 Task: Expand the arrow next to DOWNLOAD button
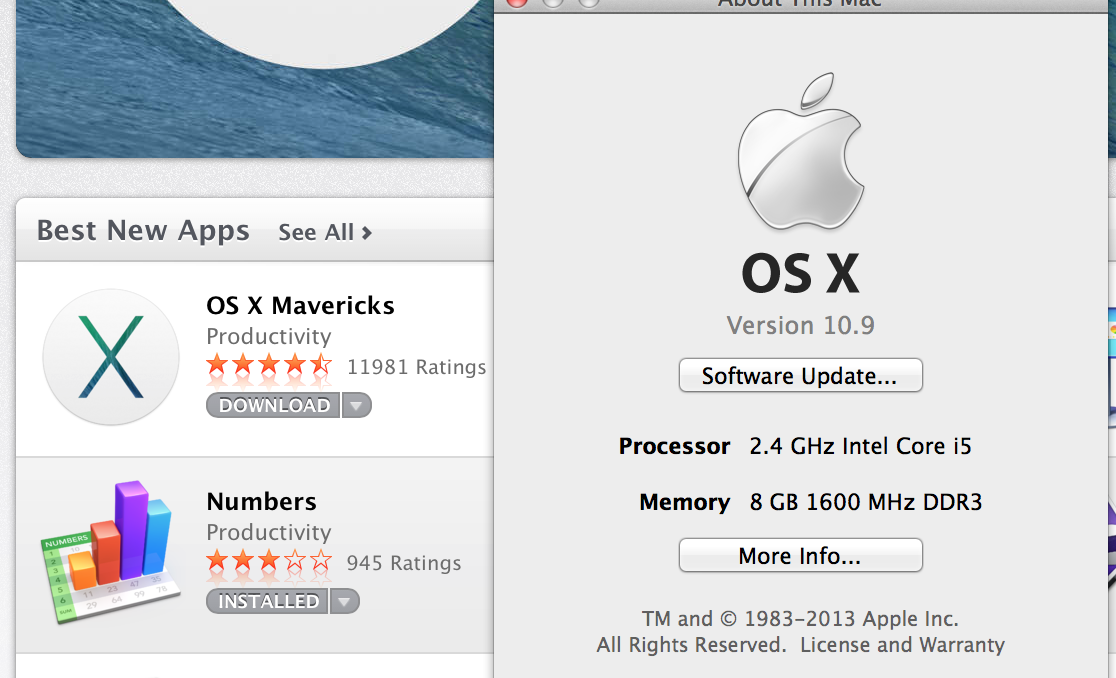pos(357,405)
